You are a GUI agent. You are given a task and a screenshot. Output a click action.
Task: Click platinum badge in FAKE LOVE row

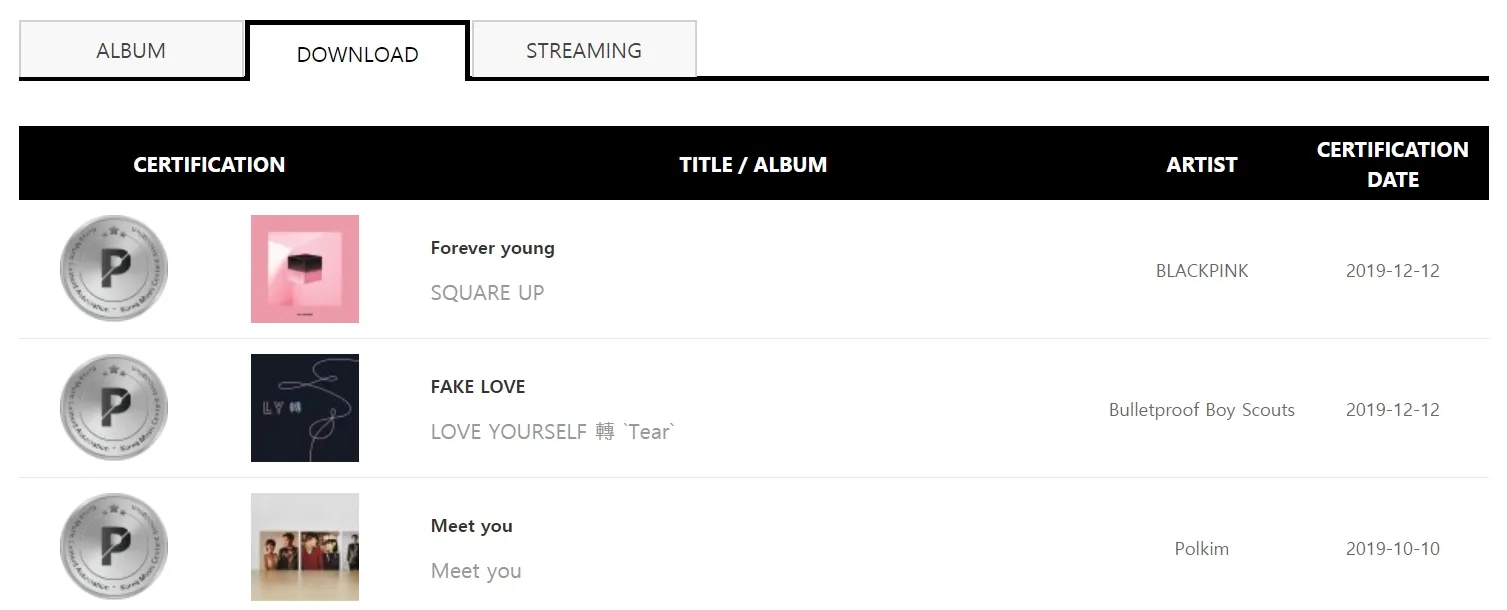(114, 408)
